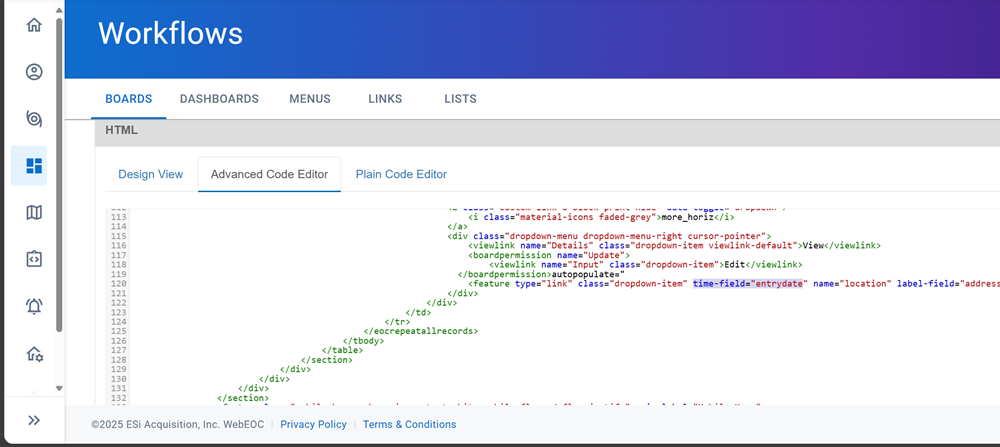Open the map icon in sidebar
The image size is (1000, 447).
pyautogui.click(x=34, y=212)
